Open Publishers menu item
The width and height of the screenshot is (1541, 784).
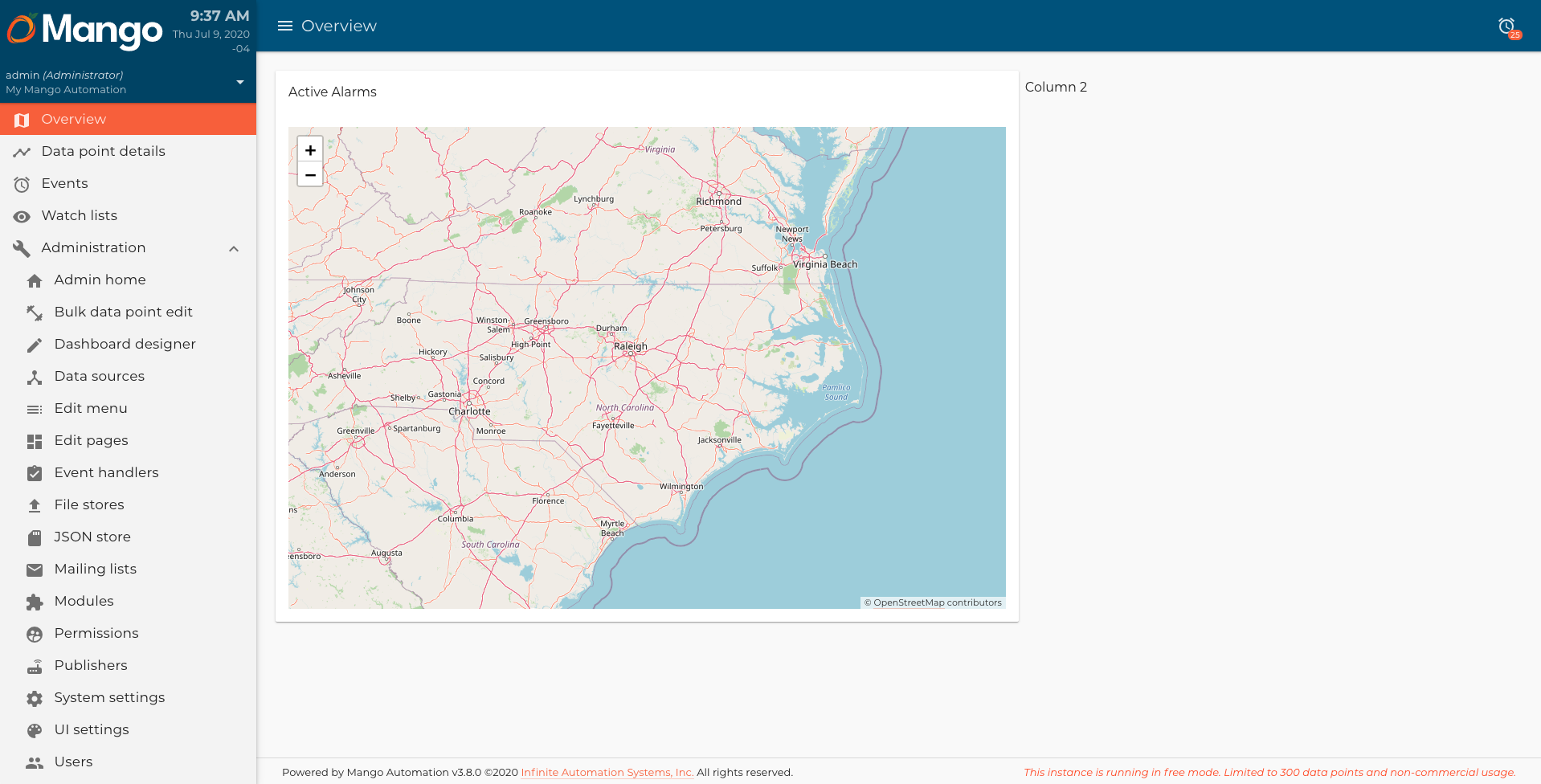tap(128, 665)
